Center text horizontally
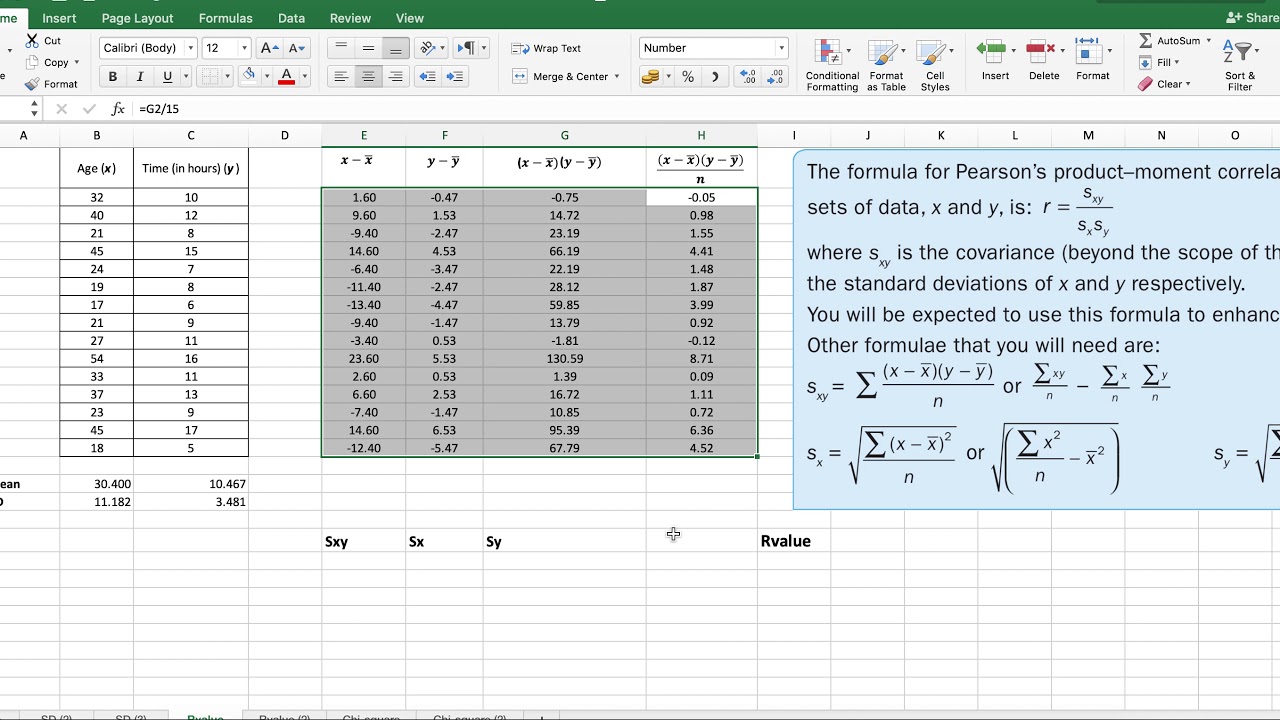 [369, 77]
